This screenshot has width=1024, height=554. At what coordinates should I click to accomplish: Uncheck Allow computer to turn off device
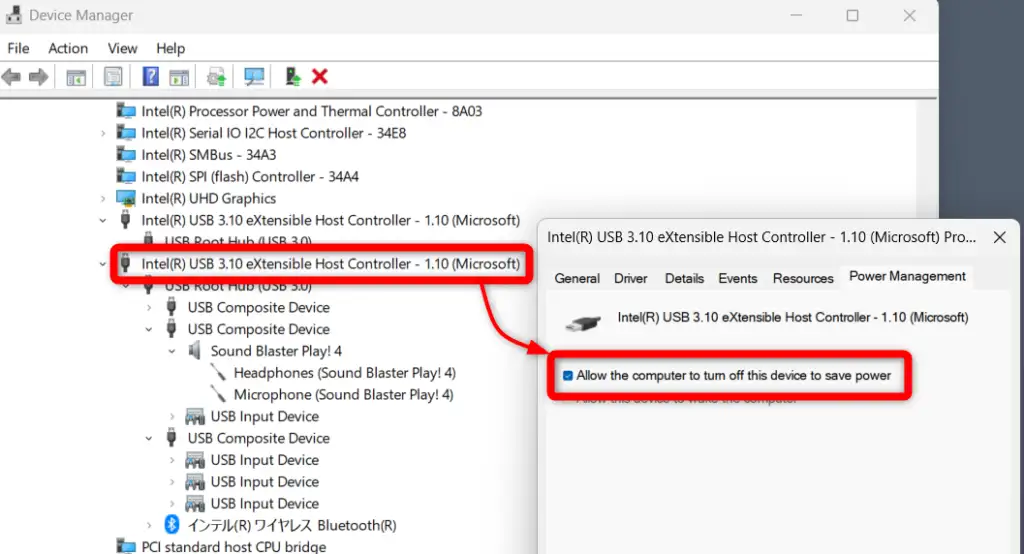click(568, 376)
